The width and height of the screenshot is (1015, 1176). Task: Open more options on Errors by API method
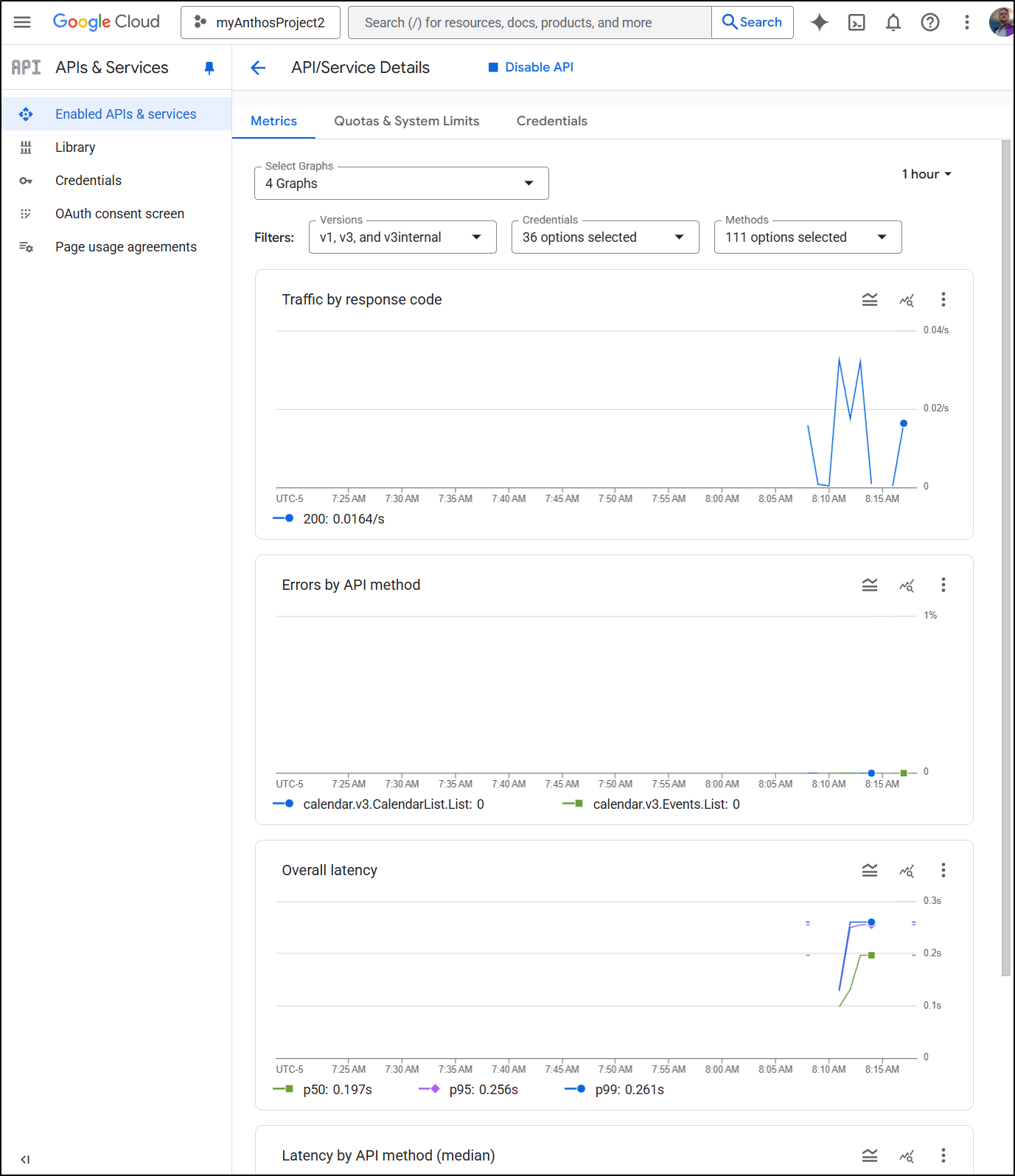tap(943, 585)
